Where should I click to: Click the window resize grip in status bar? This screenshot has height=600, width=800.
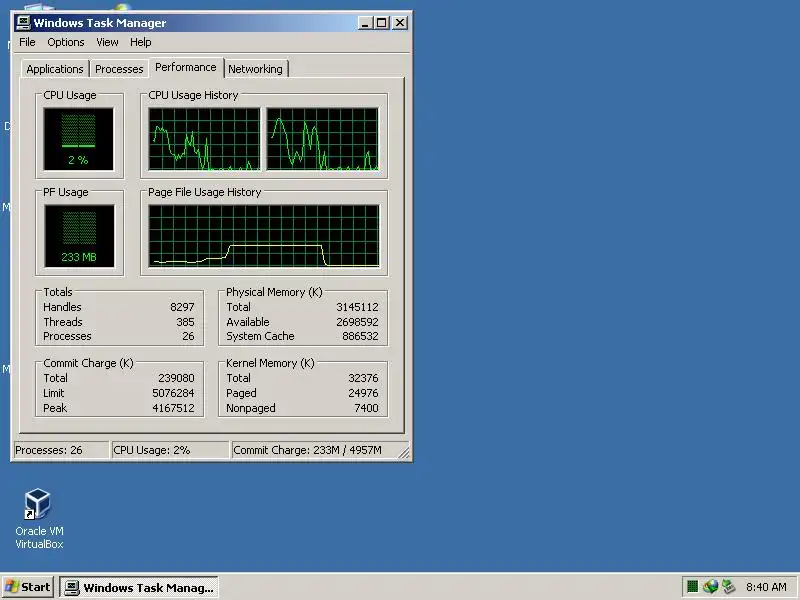[404, 453]
